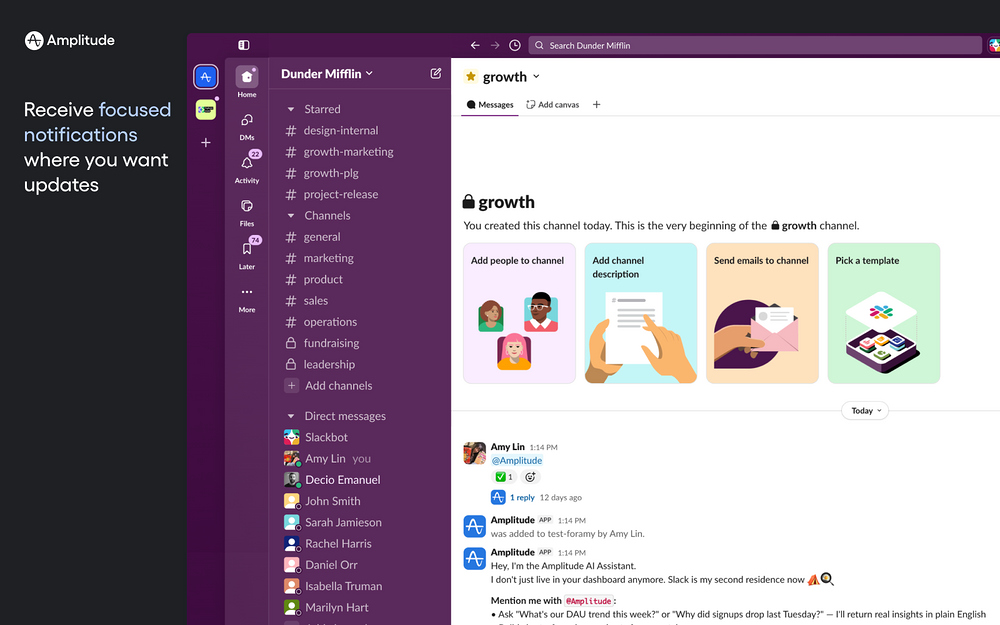Add a new tab with plus
Viewport: 1000px width, 625px height.
click(x=596, y=105)
